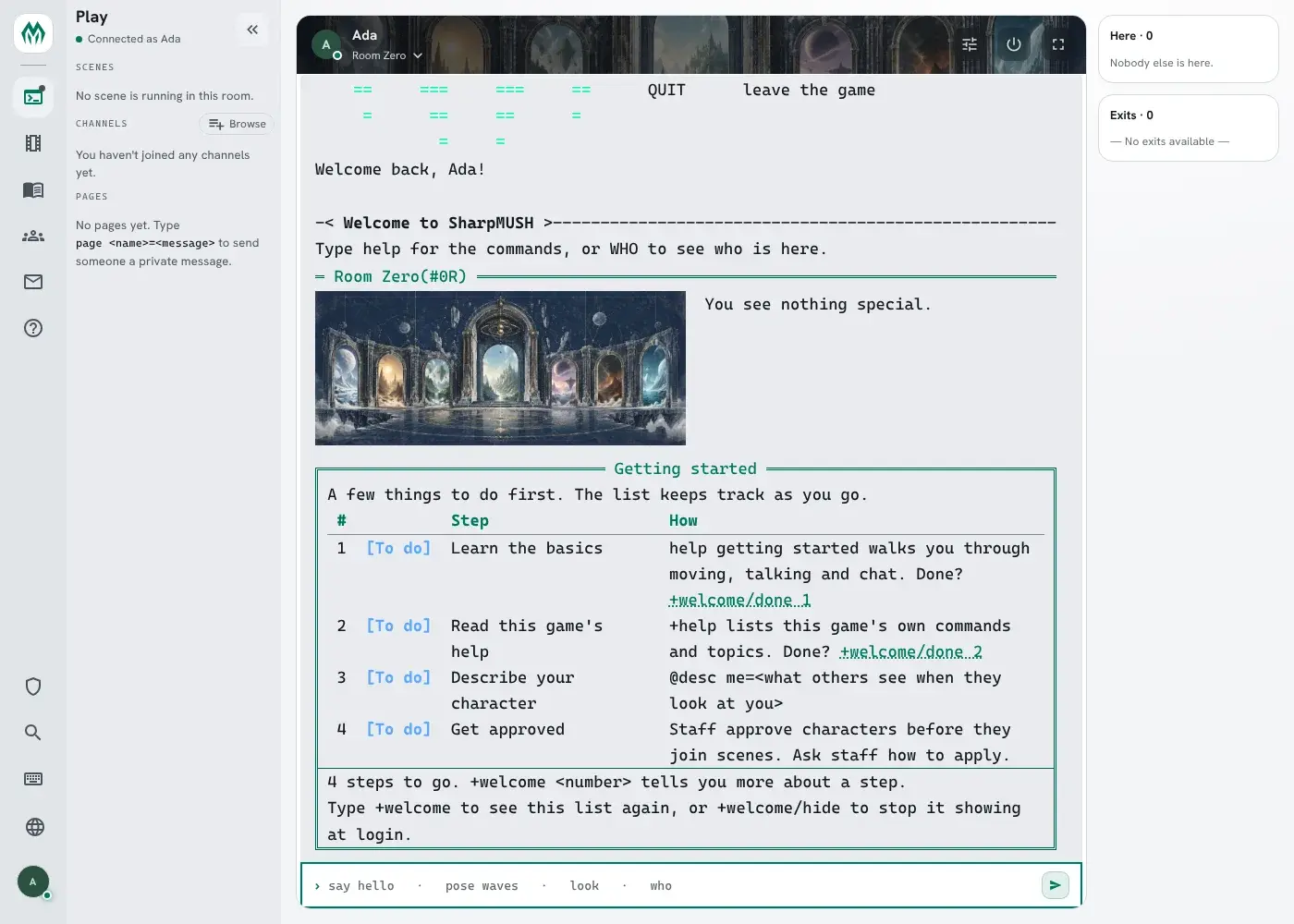Click the QUIT command text

(x=666, y=90)
